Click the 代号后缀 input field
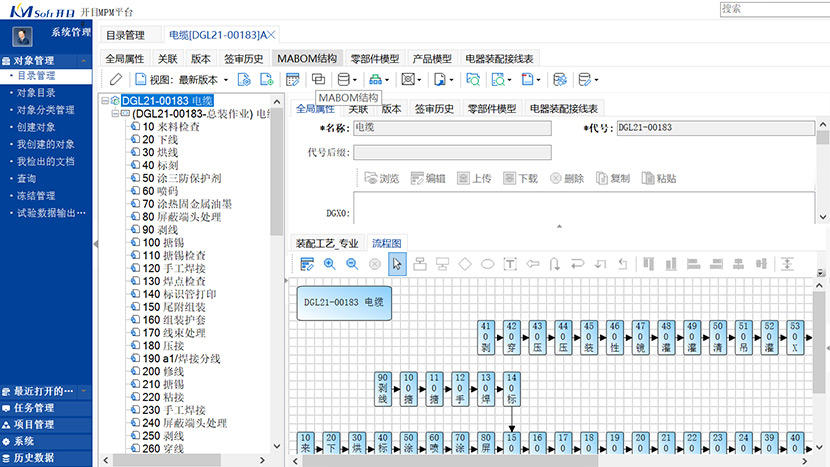 click(x=452, y=152)
